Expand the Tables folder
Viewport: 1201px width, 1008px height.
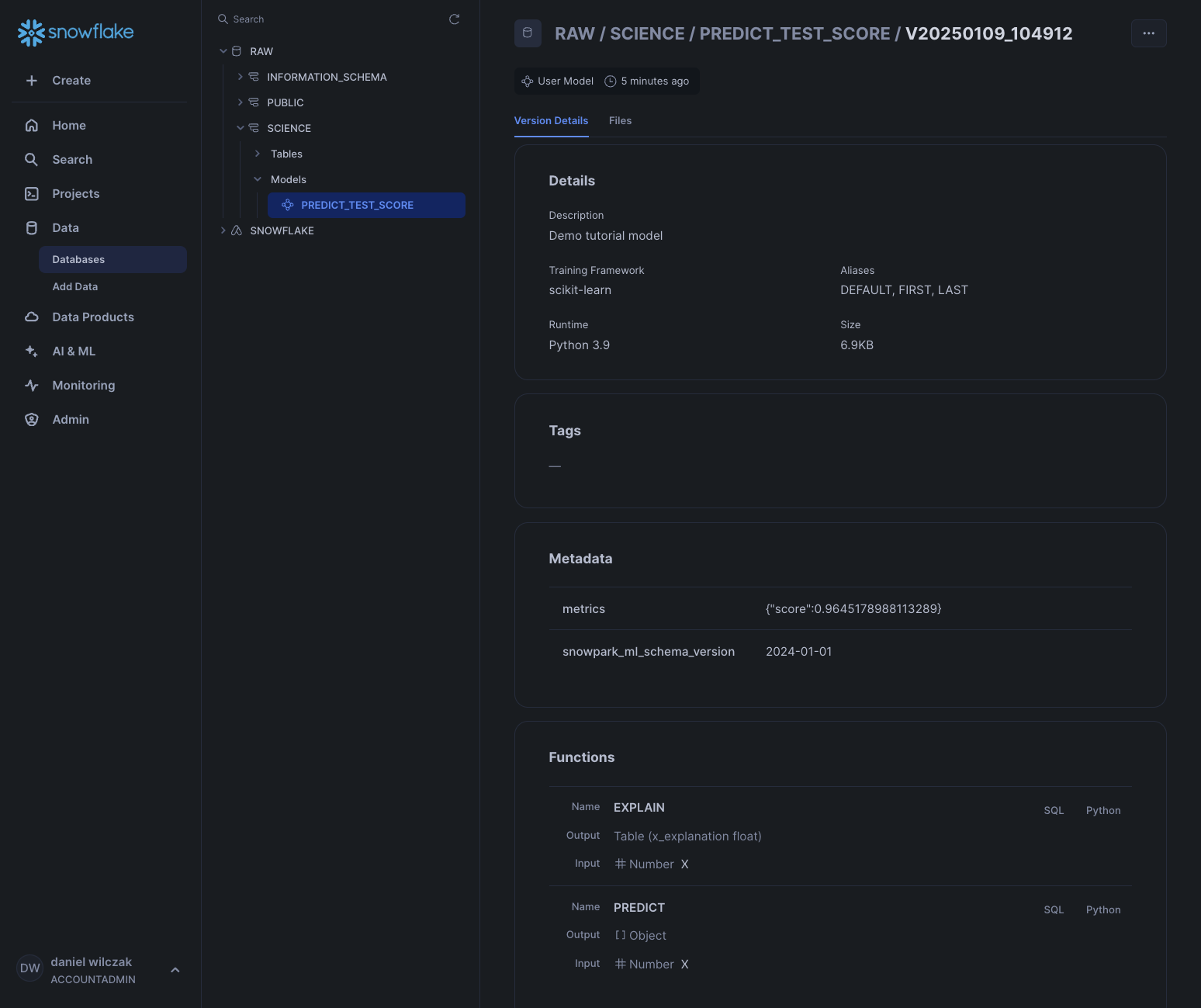pos(258,154)
